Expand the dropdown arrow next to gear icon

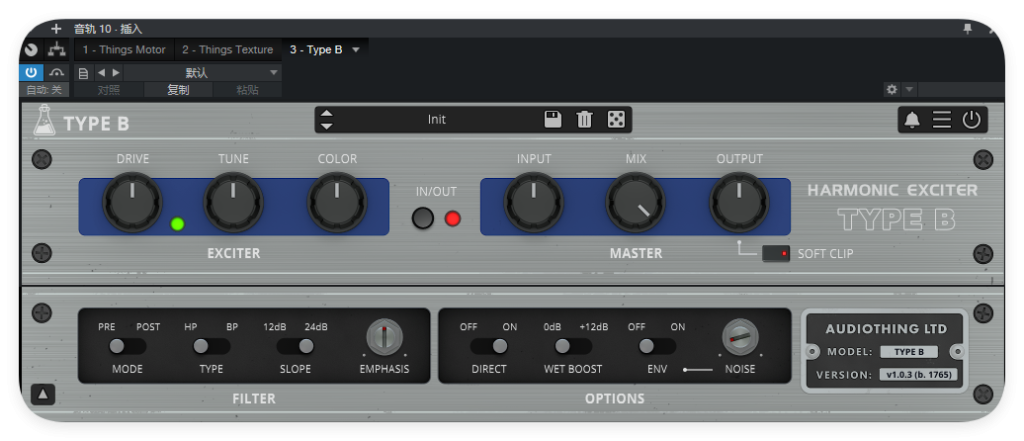point(908,90)
